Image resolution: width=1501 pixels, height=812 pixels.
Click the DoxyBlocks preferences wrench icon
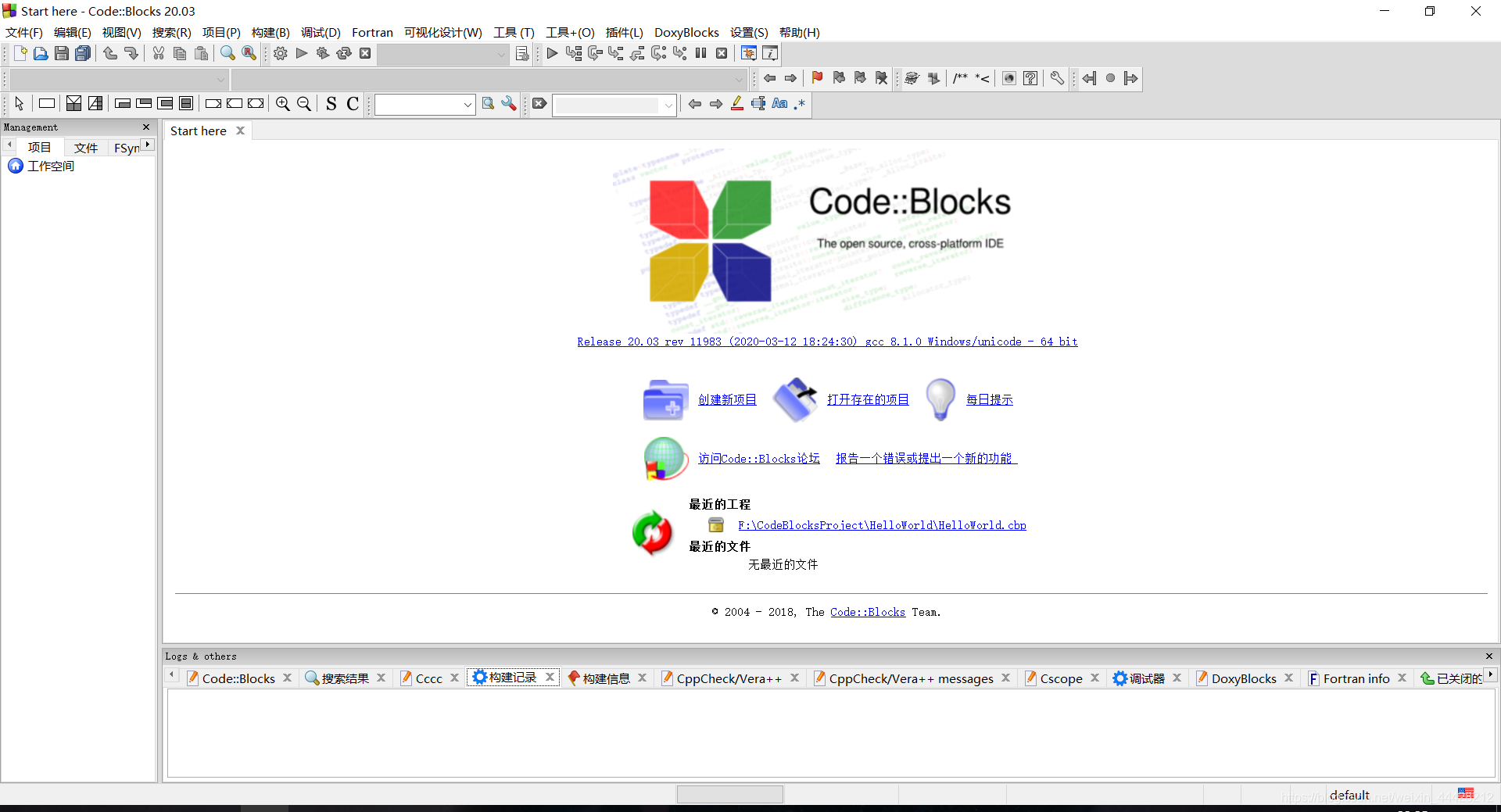click(1057, 78)
